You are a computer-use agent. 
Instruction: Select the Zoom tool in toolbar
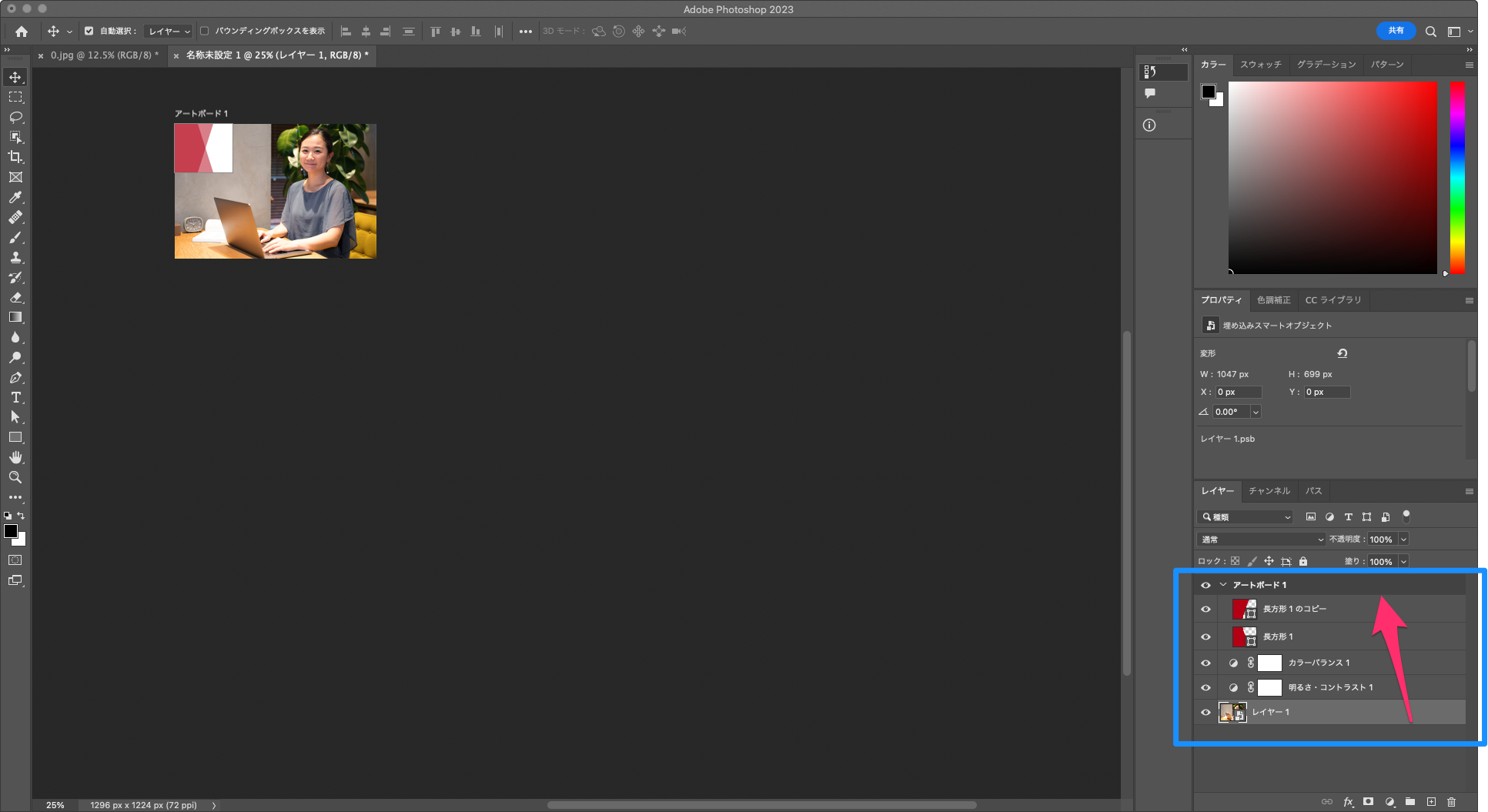click(15, 477)
